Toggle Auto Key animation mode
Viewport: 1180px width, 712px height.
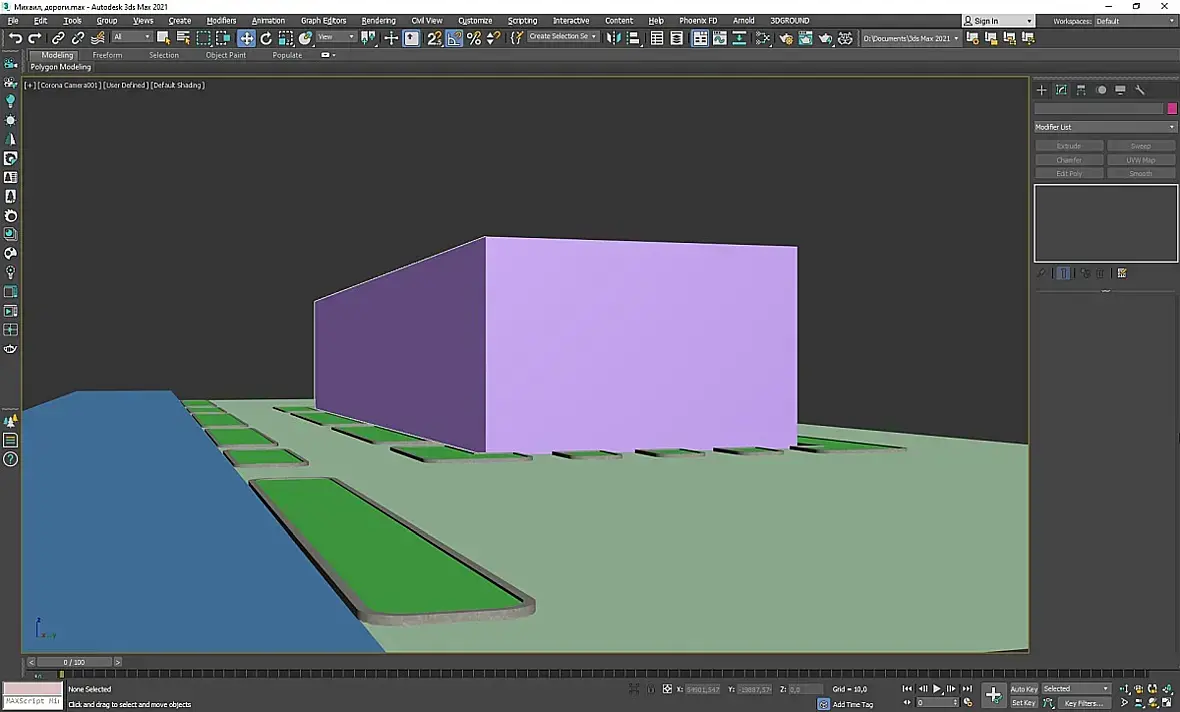point(1023,689)
